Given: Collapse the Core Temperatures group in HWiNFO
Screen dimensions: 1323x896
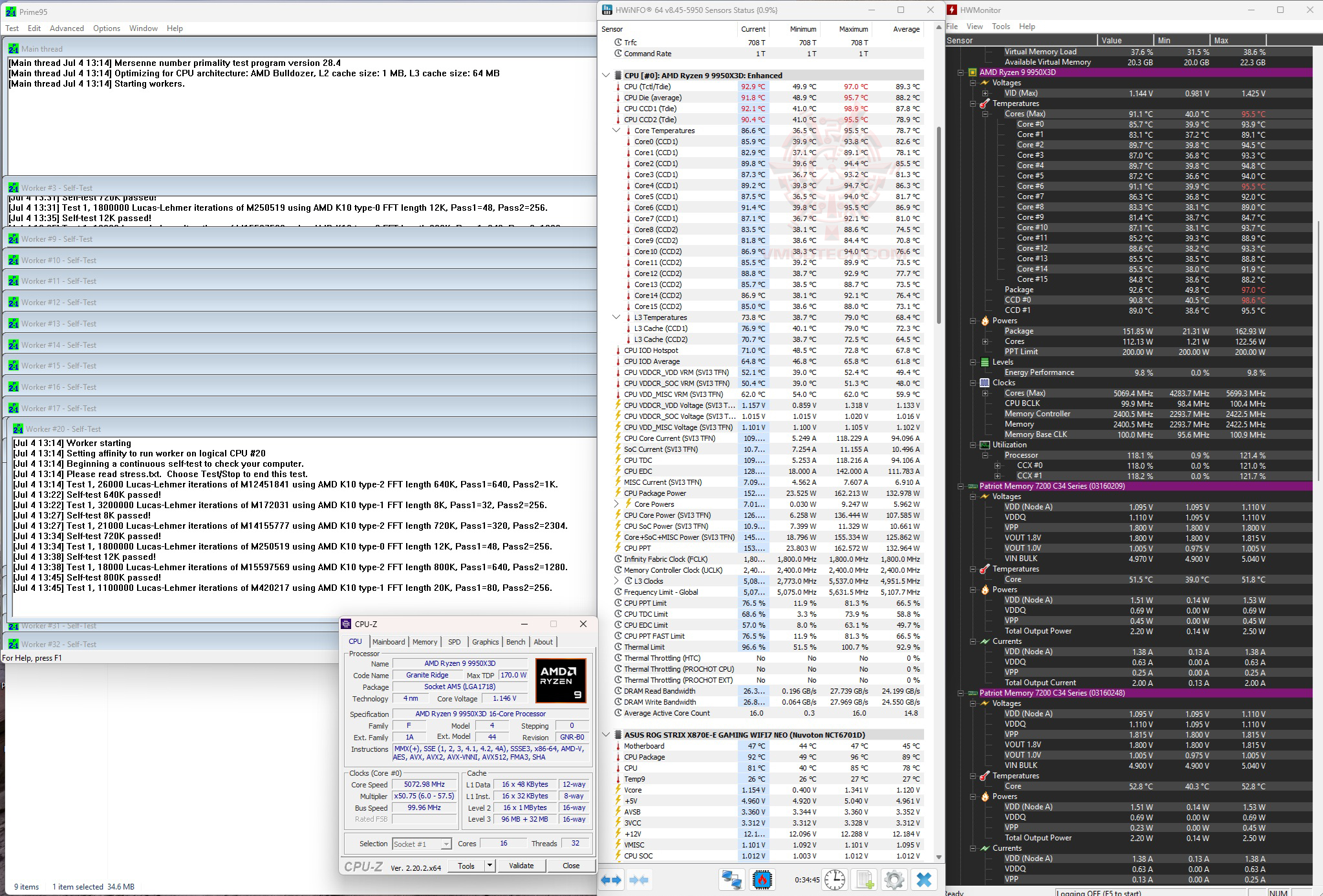Looking at the screenshot, I should 616,131.
